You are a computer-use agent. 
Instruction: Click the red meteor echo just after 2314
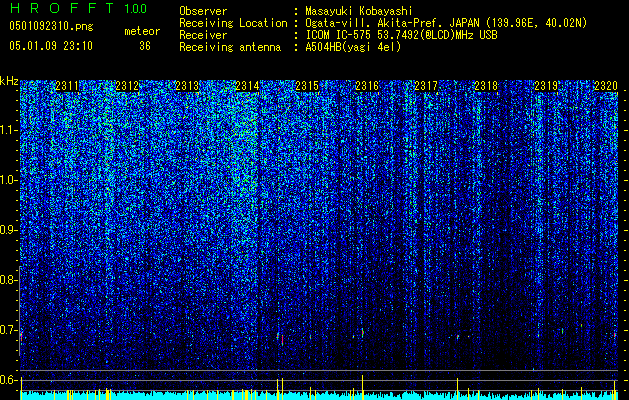tap(282, 340)
